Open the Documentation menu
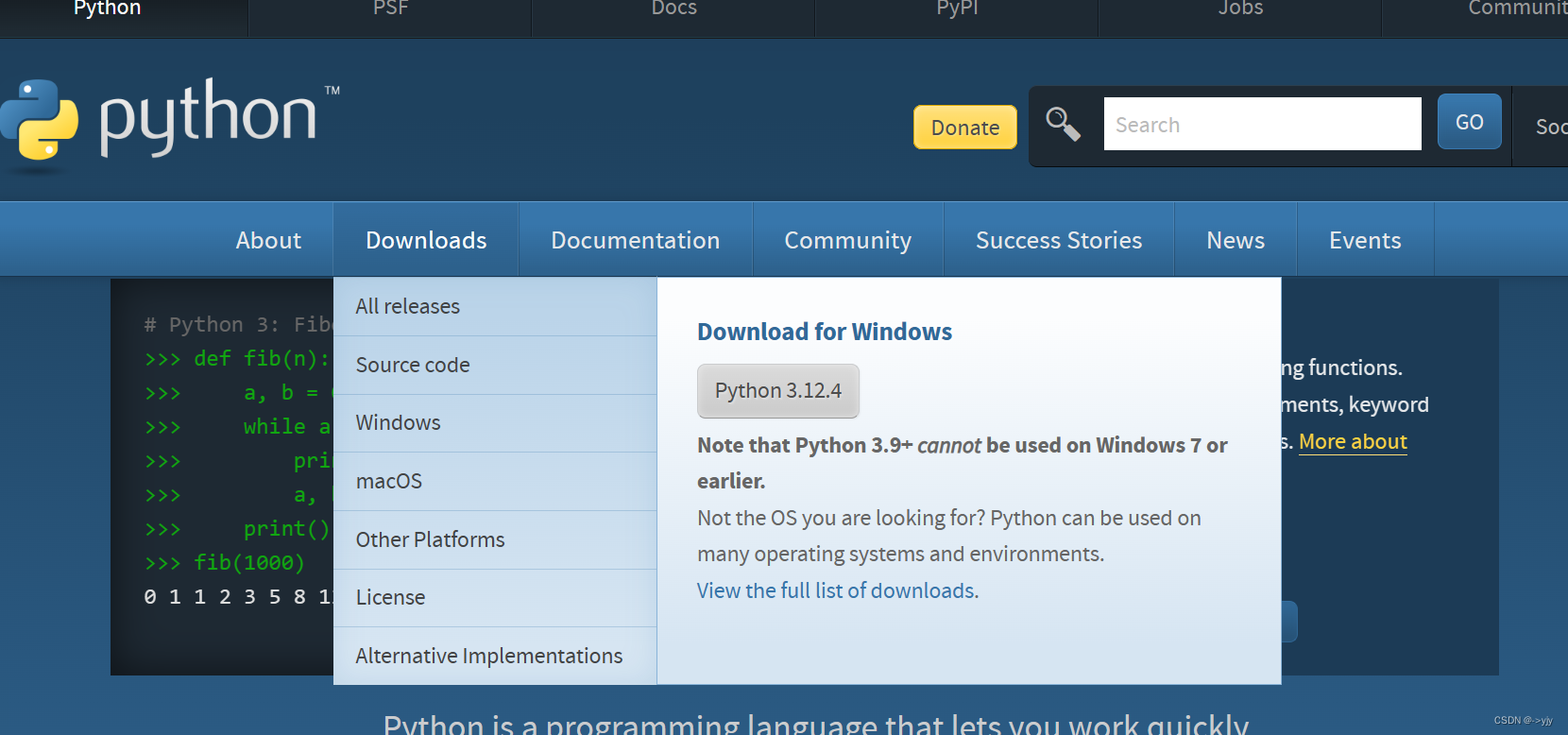Image resolution: width=1568 pixels, height=735 pixels. click(636, 240)
